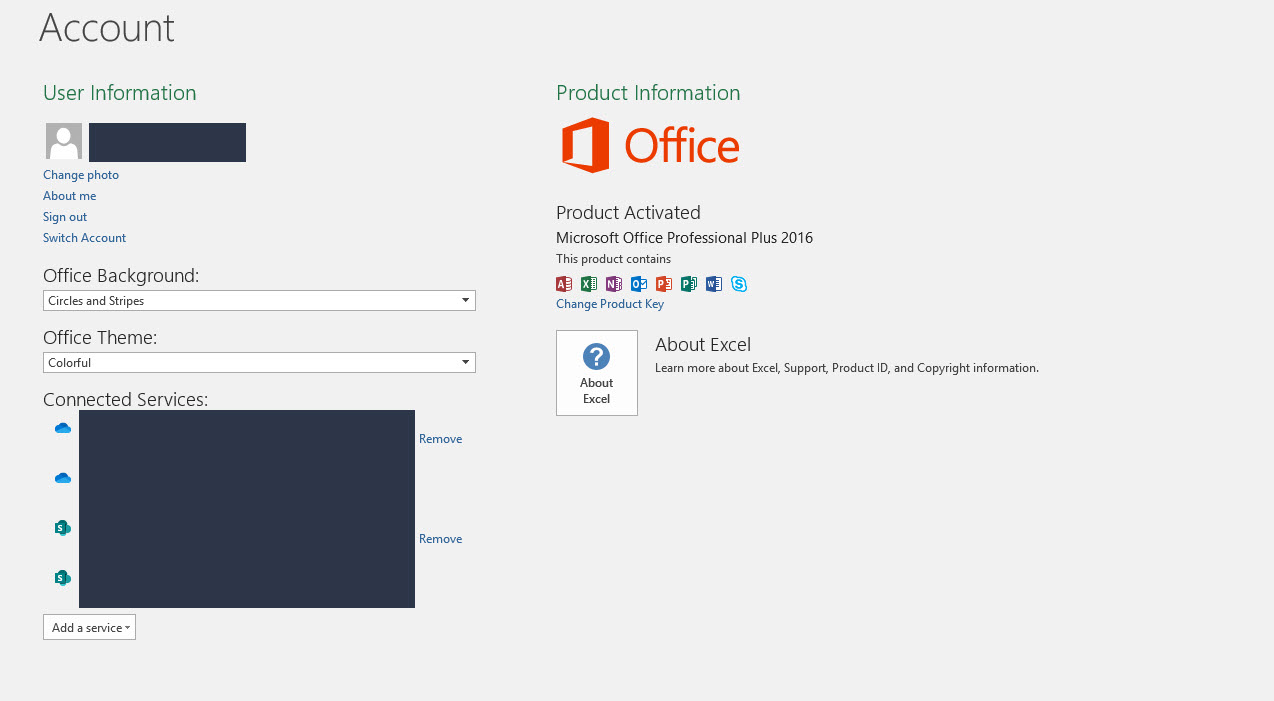Click 'Microsoft Office Professional Plus 2016' text

tap(684, 238)
